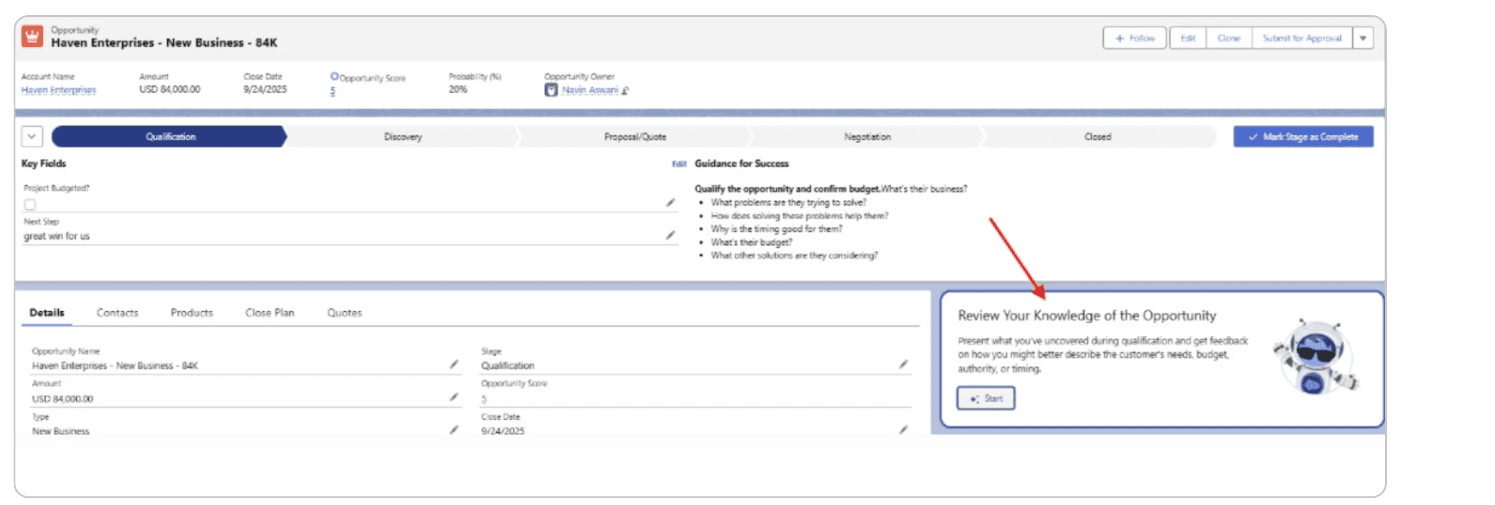Viewport: 1495px width, 505px height.
Task: Click 'What other solutions are they considering?'
Action: pos(794,255)
